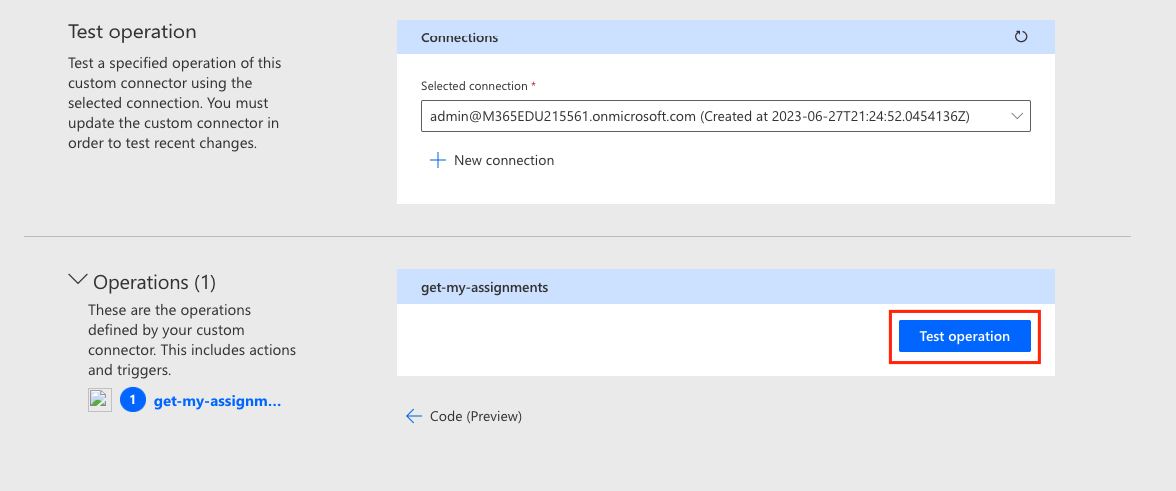Screen dimensions: 1176x491
Task: Click the empty white area below New connection
Action: click(725, 189)
